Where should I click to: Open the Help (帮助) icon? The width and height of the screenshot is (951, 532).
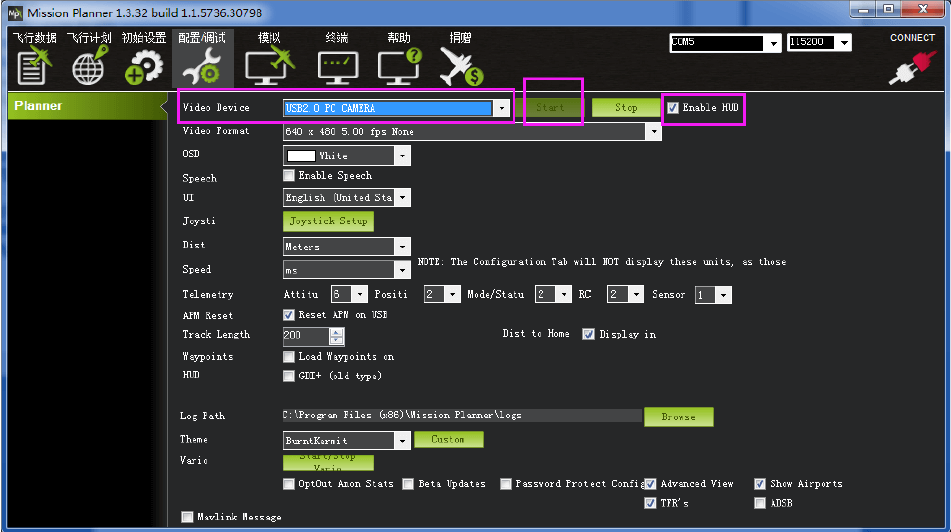(x=399, y=66)
